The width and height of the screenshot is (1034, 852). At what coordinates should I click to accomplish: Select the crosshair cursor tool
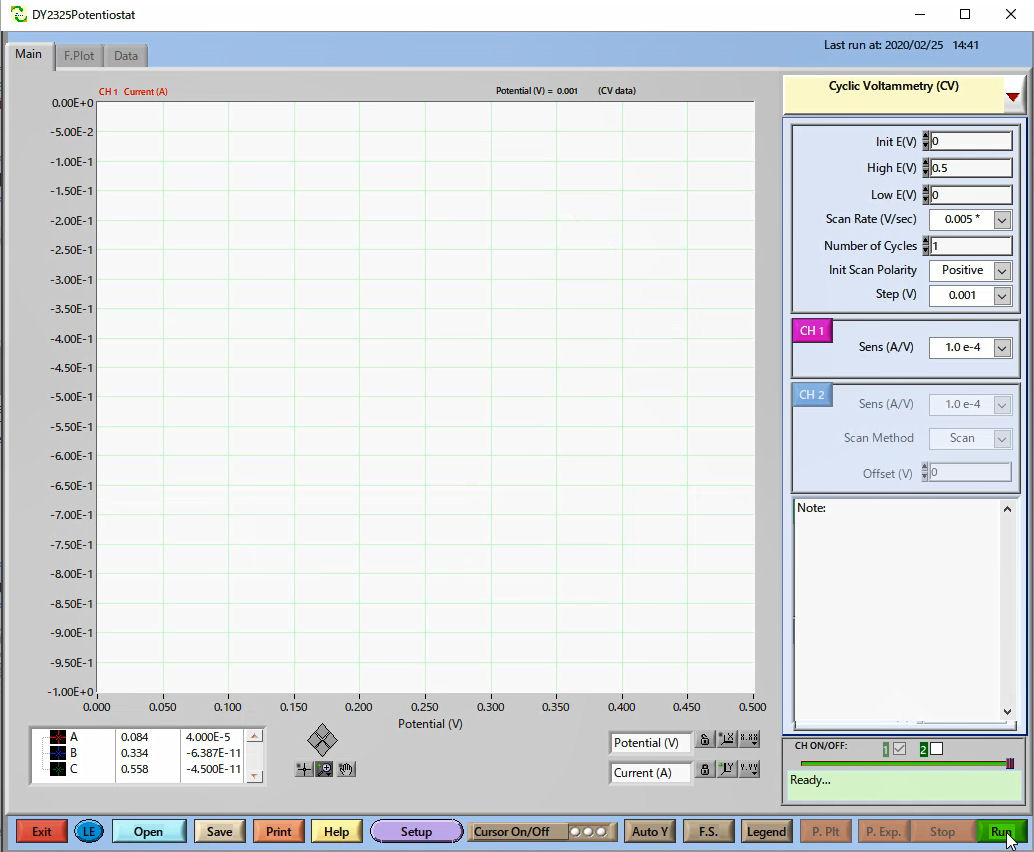[304, 769]
